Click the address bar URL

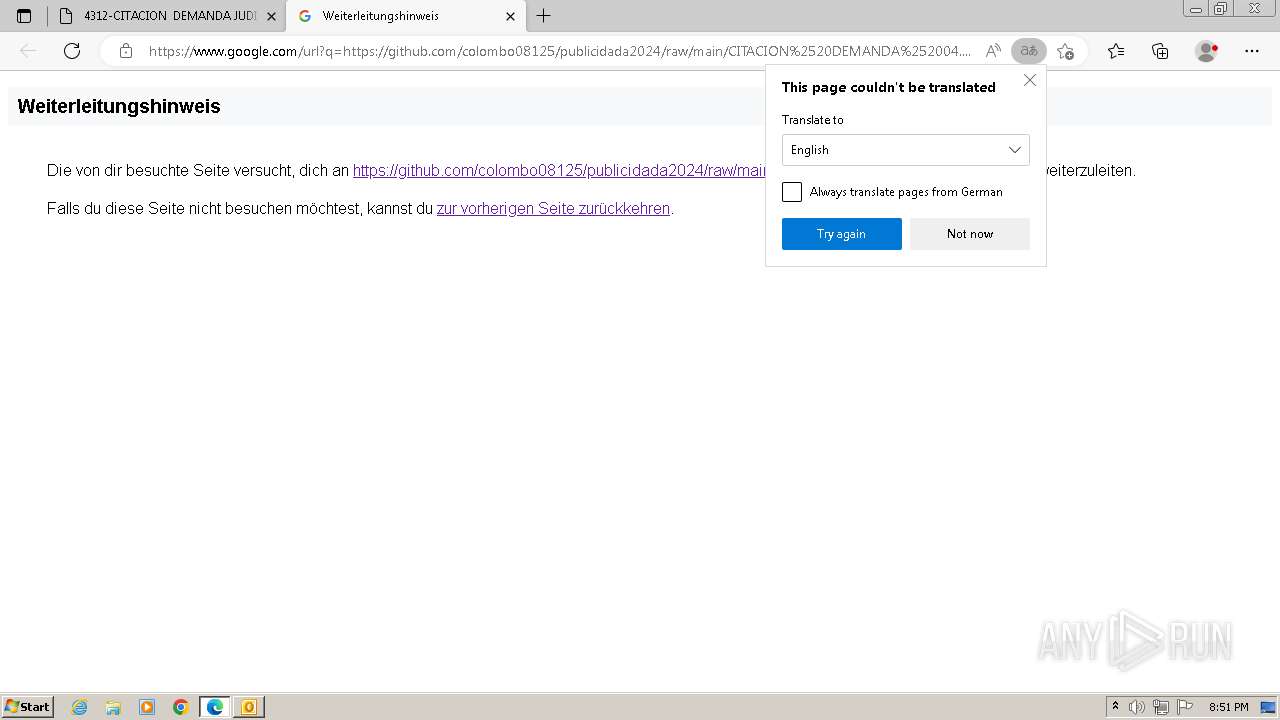pyautogui.click(x=560, y=51)
